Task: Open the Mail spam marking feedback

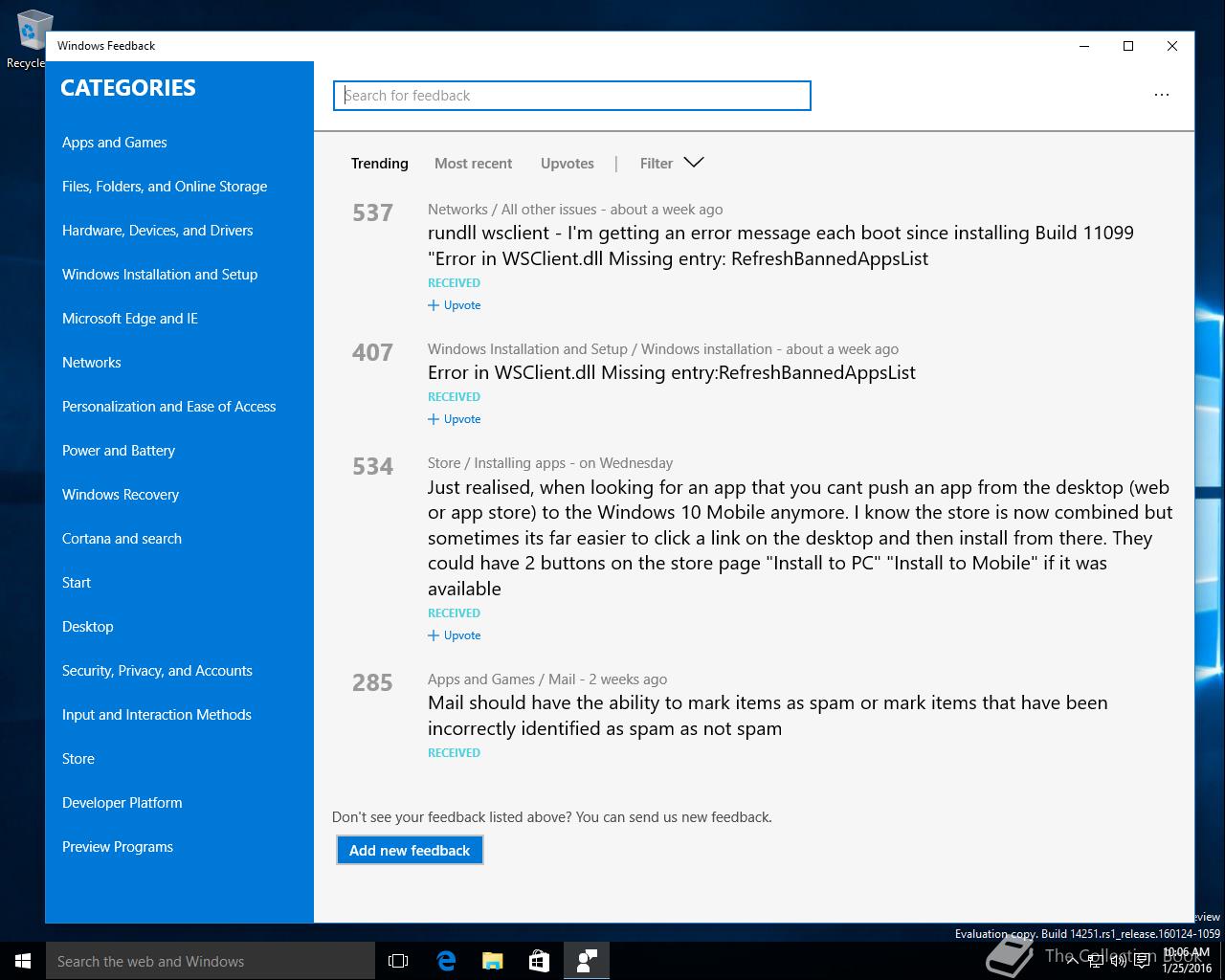Action: (x=768, y=716)
